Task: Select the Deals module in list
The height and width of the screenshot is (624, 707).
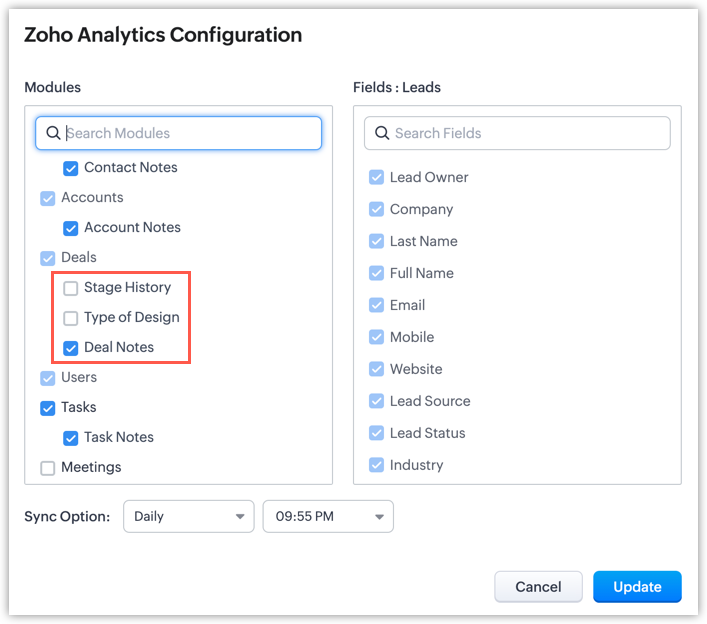Action: (79, 258)
